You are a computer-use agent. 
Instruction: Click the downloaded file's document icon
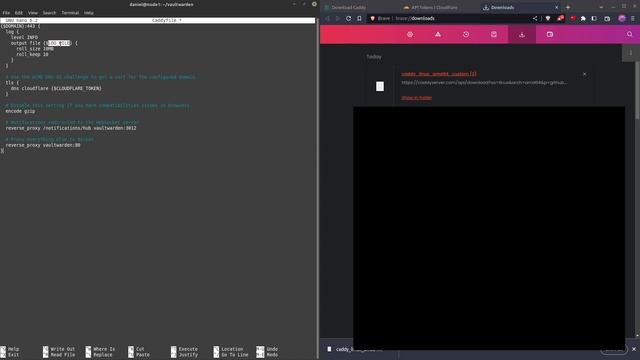380,86
